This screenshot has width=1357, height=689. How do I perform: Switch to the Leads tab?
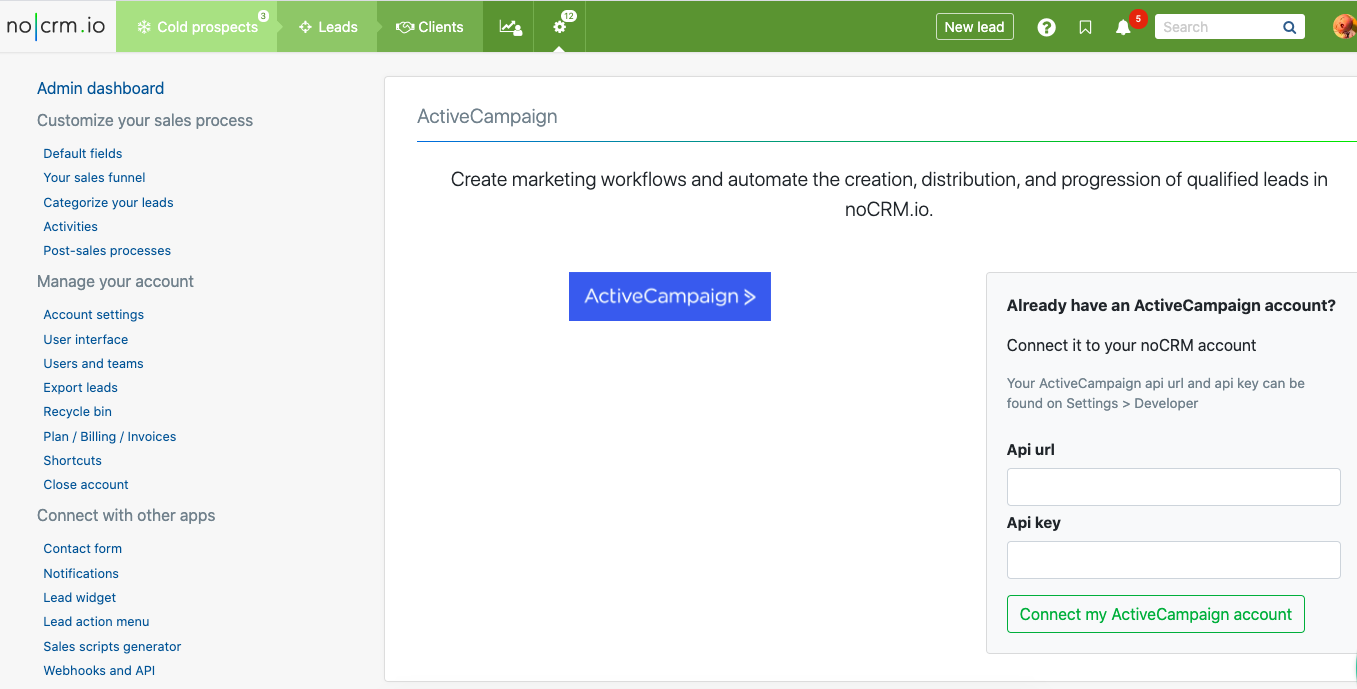click(x=328, y=27)
